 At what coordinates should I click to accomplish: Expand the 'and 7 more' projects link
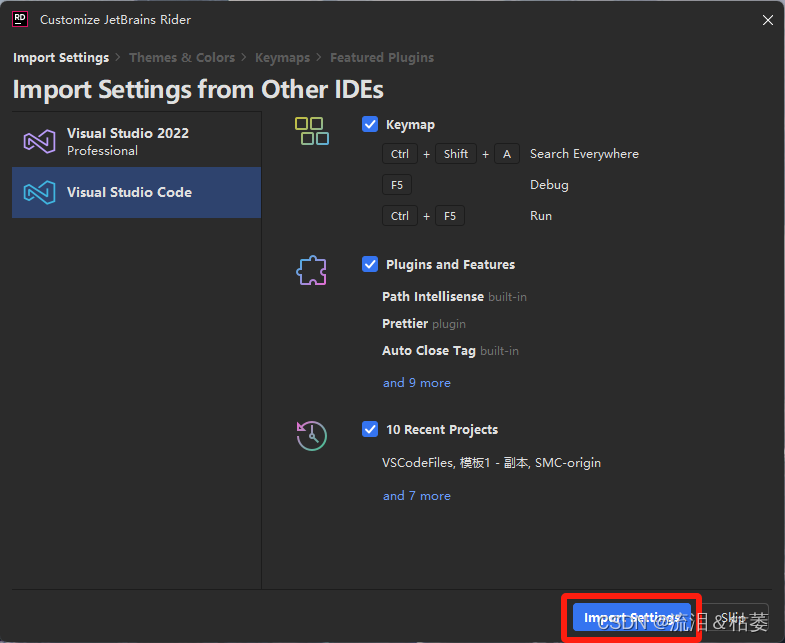pos(417,496)
